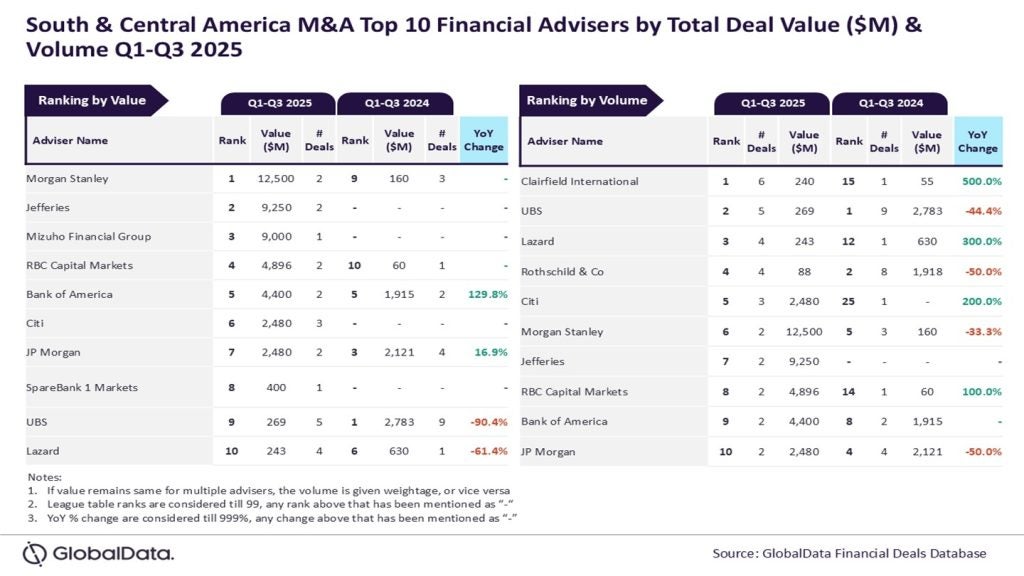Click YoY Change header in volume table
Image resolution: width=1024 pixels, height=576 pixels.
977,141
